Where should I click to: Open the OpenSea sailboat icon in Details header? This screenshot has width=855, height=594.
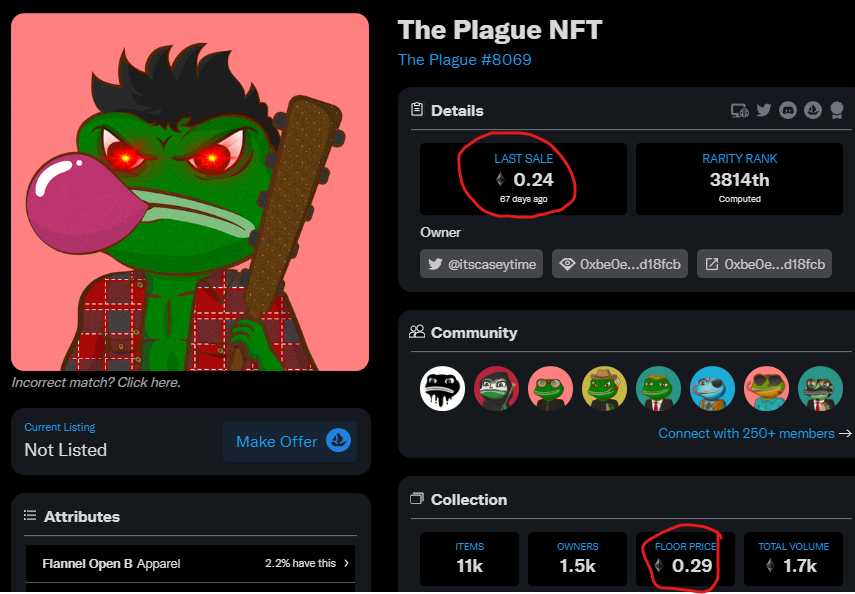pyautogui.click(x=812, y=110)
